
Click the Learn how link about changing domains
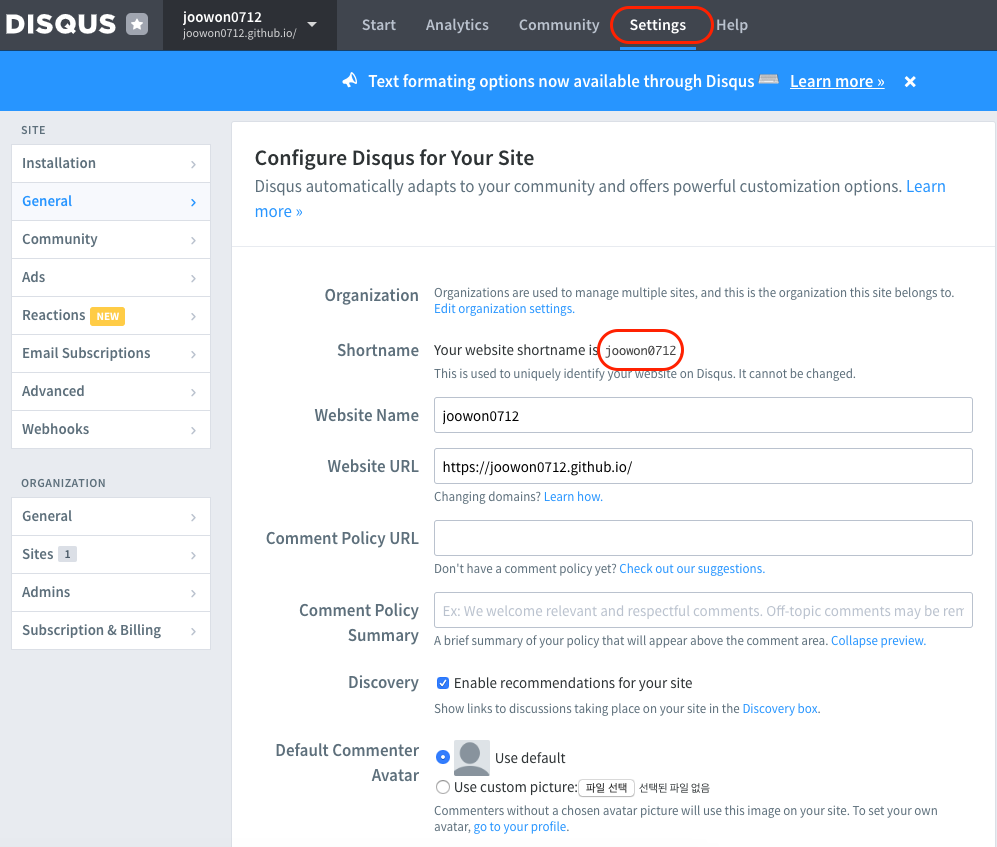click(x=573, y=497)
